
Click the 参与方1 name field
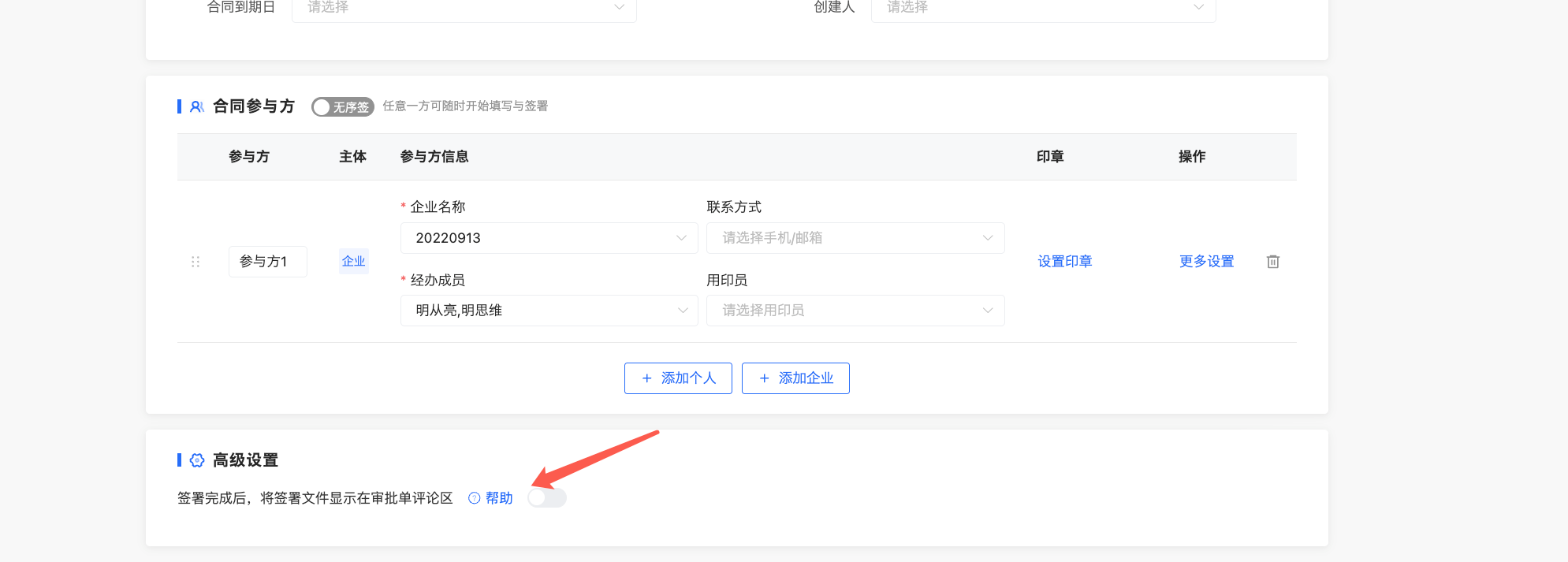(x=268, y=262)
